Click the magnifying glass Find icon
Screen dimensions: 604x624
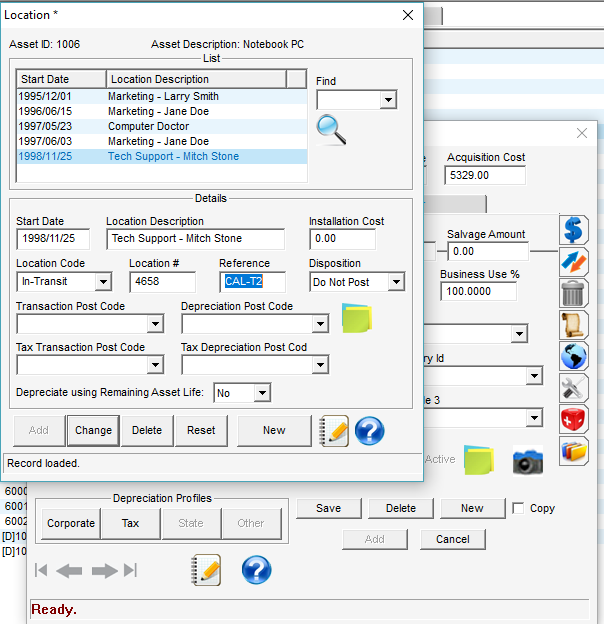click(x=331, y=130)
